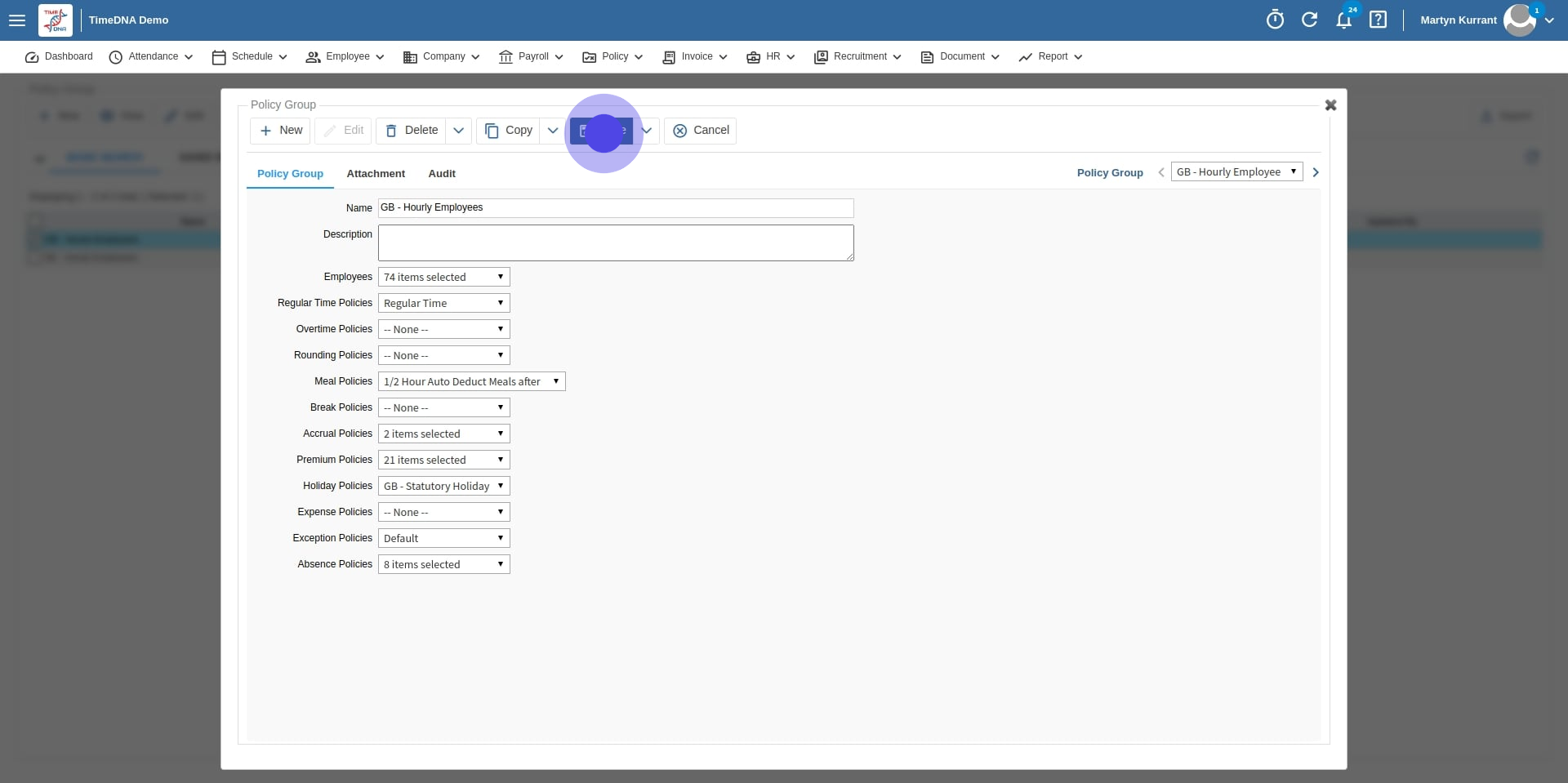Open the Break Policies dropdown
1568x783 pixels.
[x=444, y=408]
